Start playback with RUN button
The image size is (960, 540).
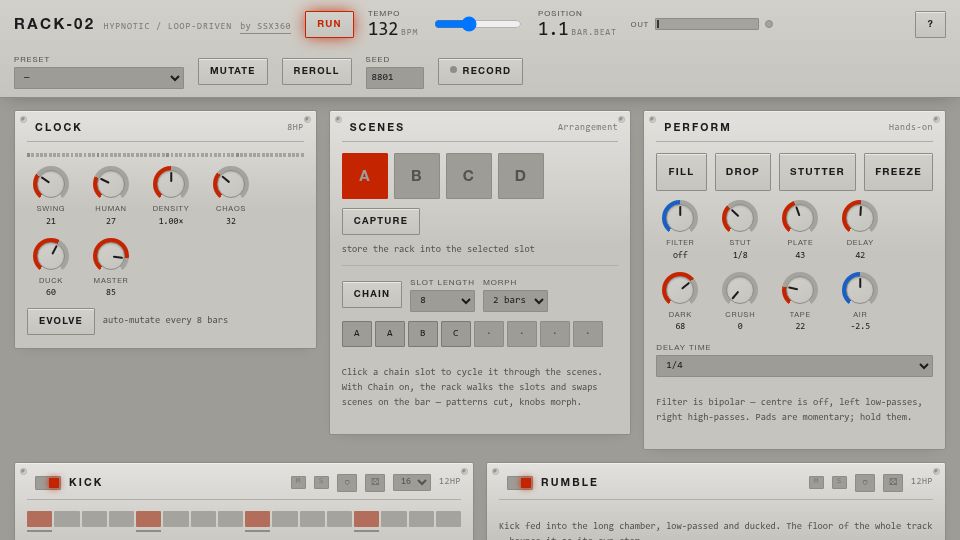329,24
